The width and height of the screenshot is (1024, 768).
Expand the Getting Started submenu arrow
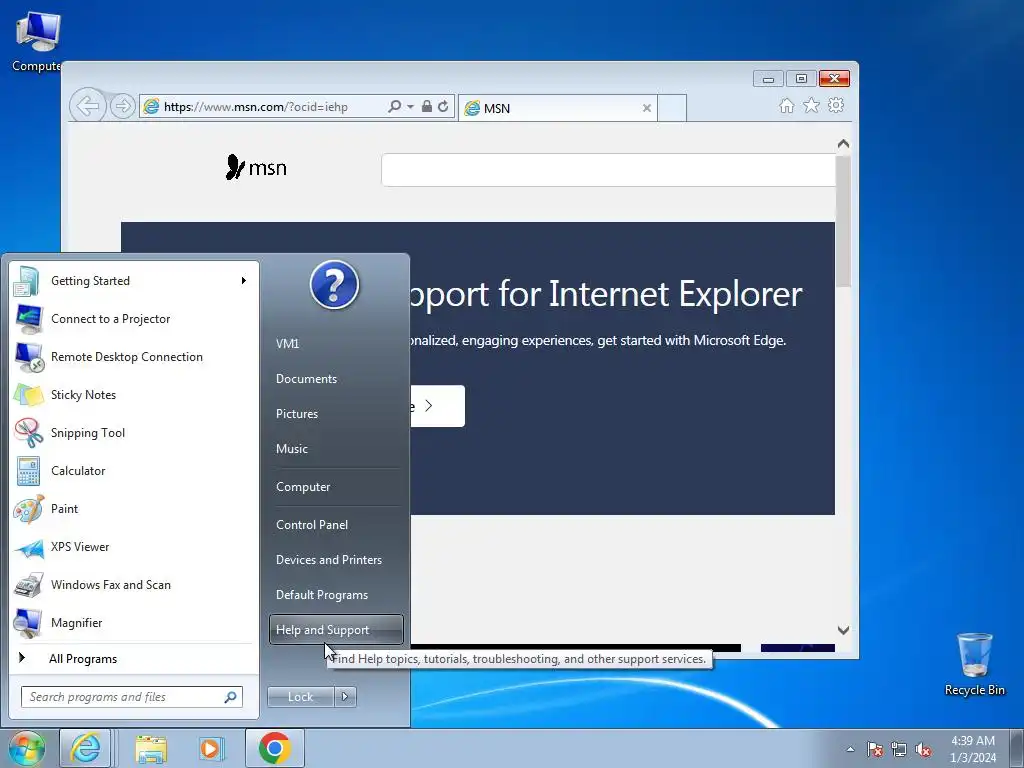[x=244, y=281]
